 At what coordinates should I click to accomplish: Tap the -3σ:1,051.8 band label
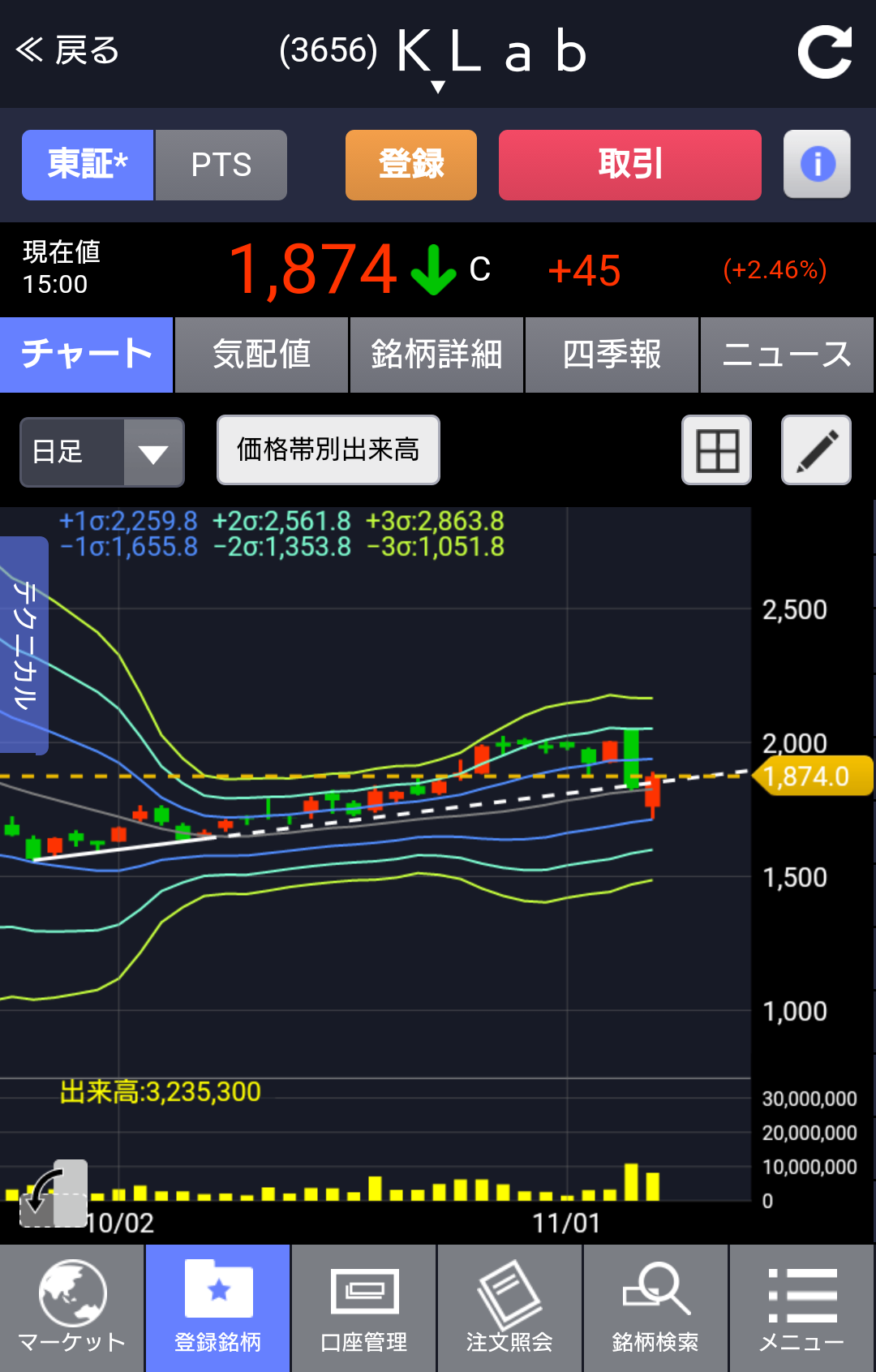436,547
